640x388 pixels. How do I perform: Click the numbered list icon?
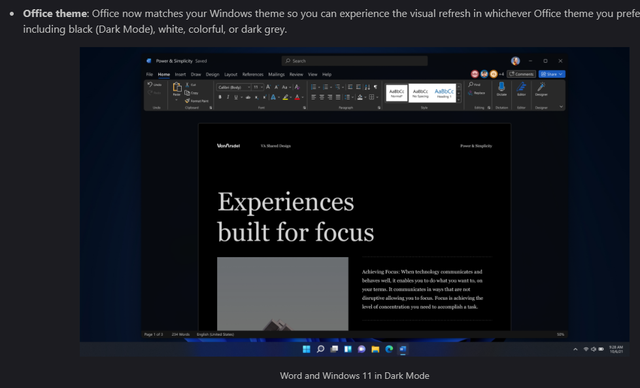325,87
